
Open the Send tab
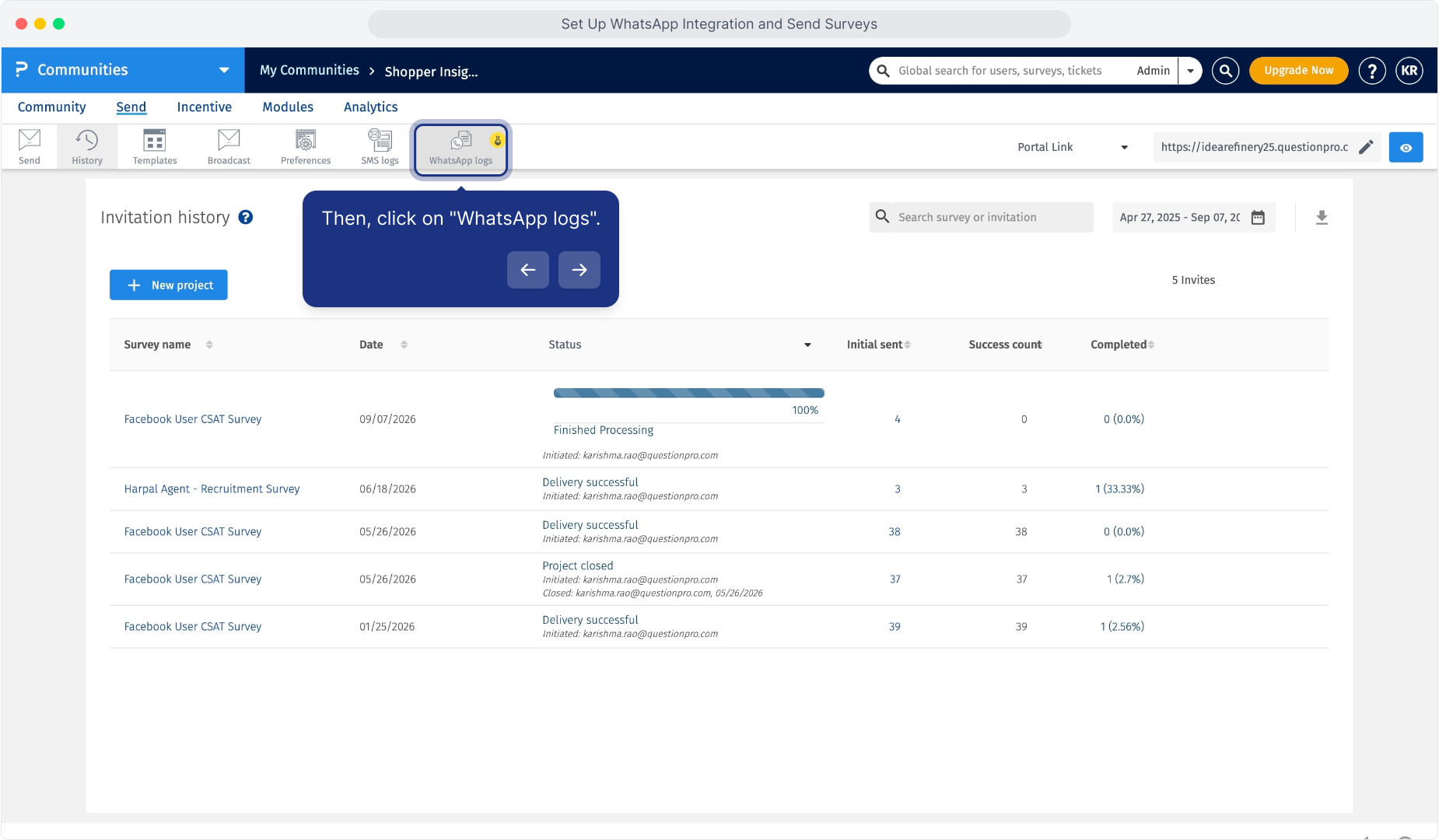click(131, 107)
